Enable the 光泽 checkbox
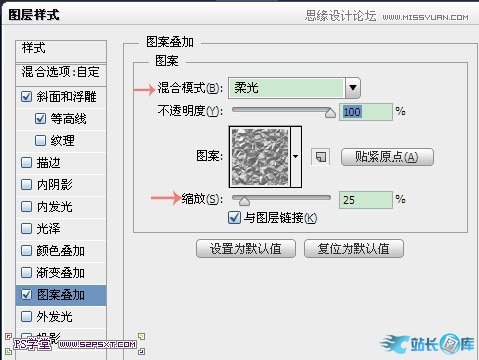The height and width of the screenshot is (360, 479). 26,228
